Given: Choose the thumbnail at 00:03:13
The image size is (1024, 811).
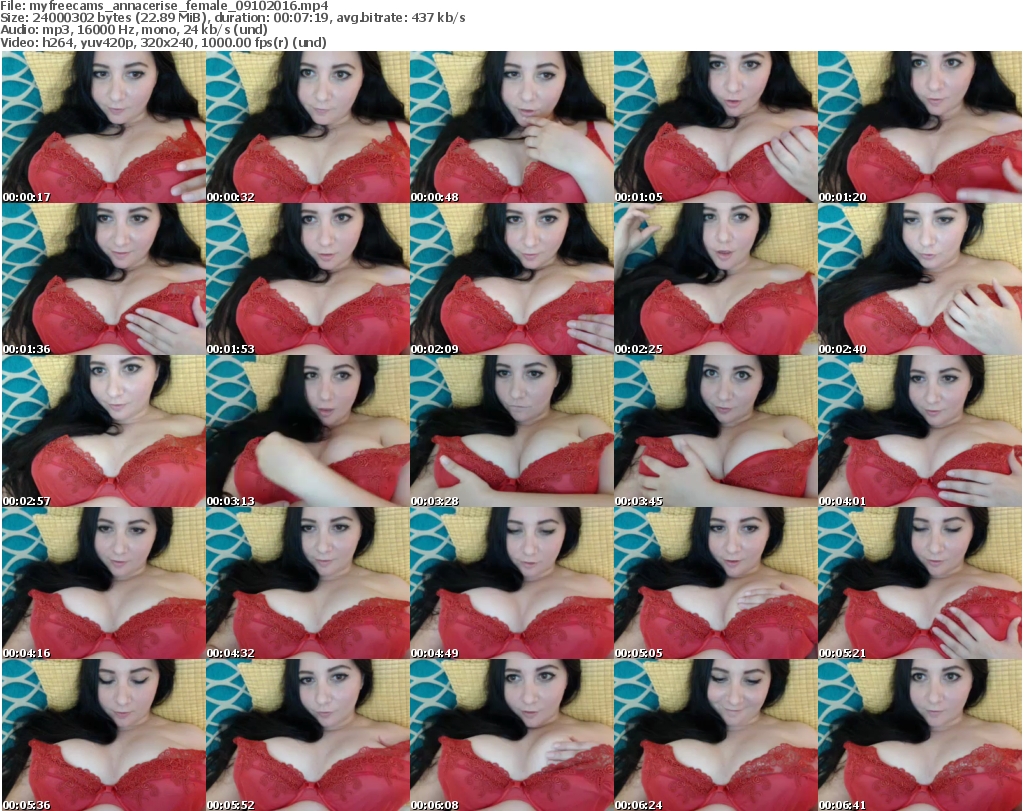Looking at the screenshot, I should pos(307,432).
